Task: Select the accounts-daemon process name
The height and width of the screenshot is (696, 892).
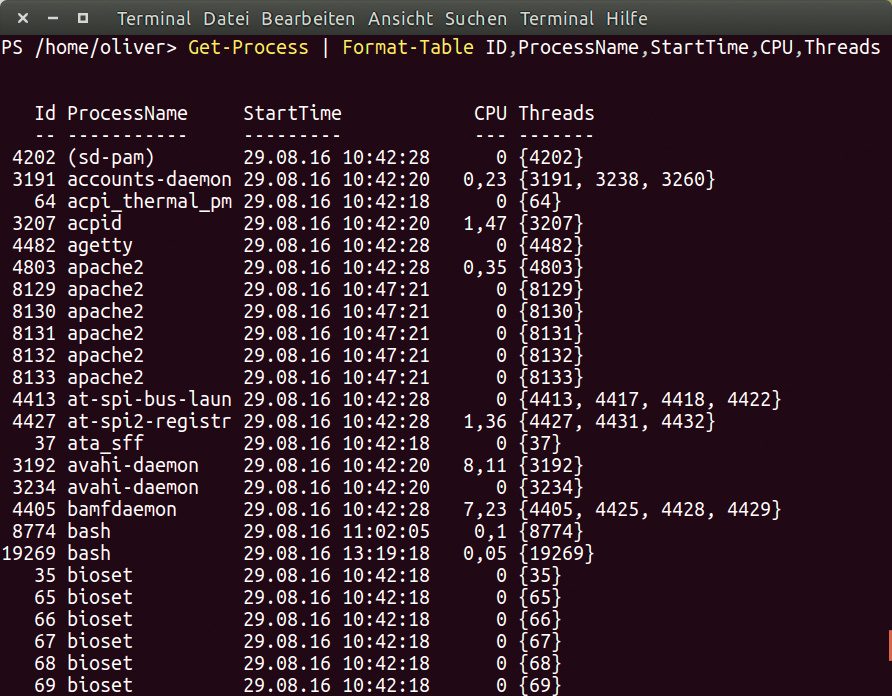Action: click(149, 180)
